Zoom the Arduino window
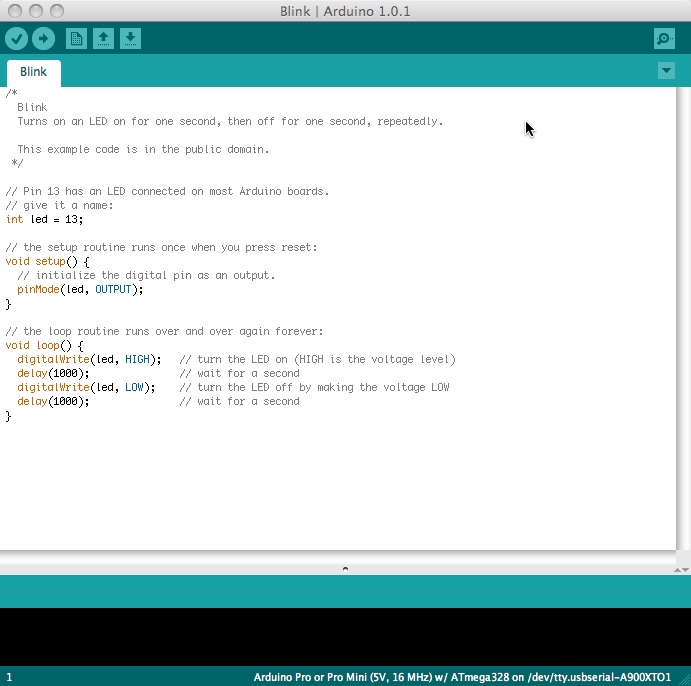Screen dimensions: 691x686 (55, 11)
